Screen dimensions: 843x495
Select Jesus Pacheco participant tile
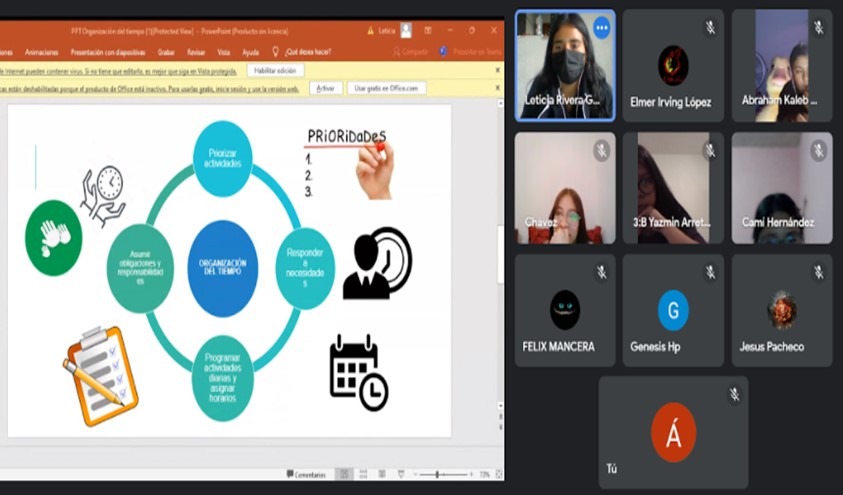coord(781,310)
